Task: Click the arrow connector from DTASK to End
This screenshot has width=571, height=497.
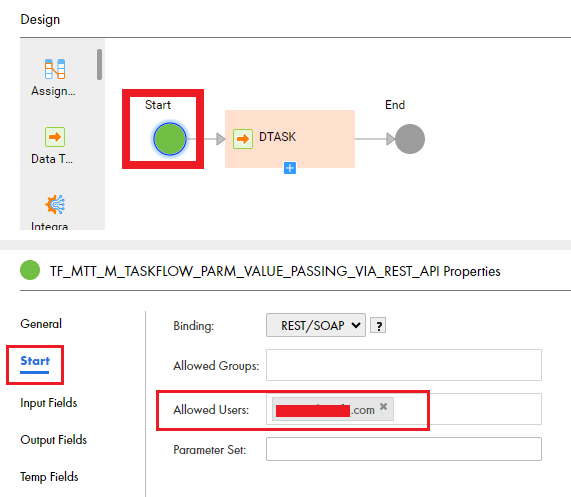Action: pos(375,139)
